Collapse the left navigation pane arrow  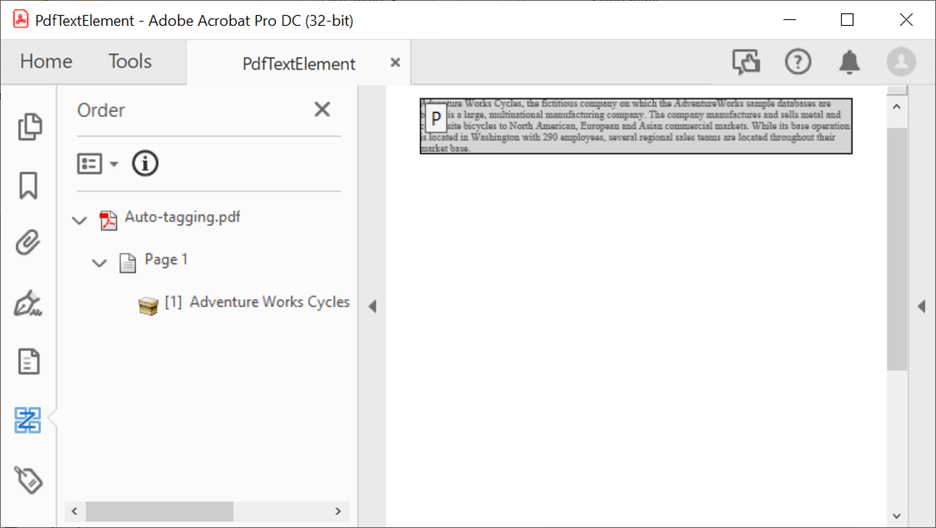372,306
